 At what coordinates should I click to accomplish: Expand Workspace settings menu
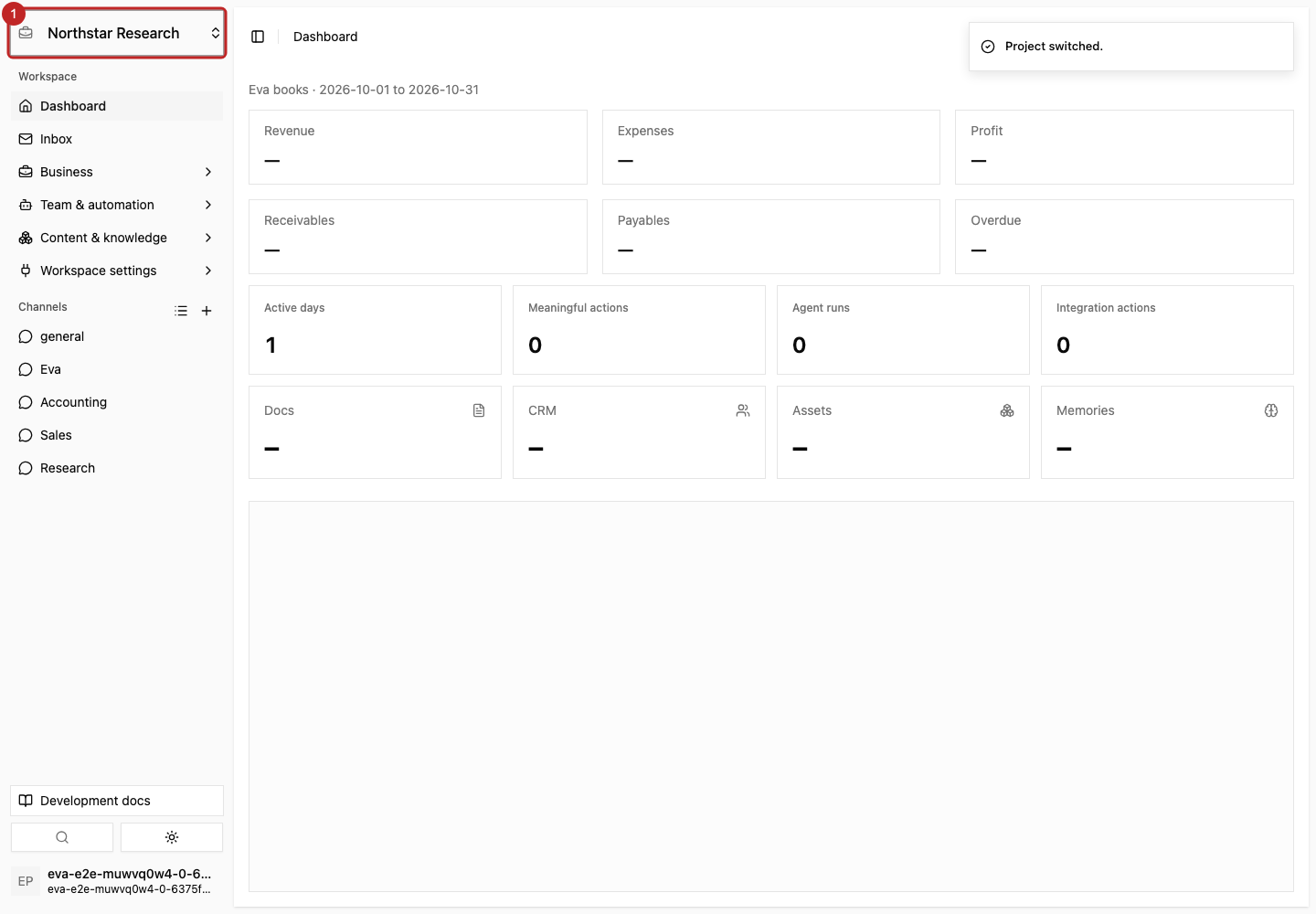tap(117, 271)
